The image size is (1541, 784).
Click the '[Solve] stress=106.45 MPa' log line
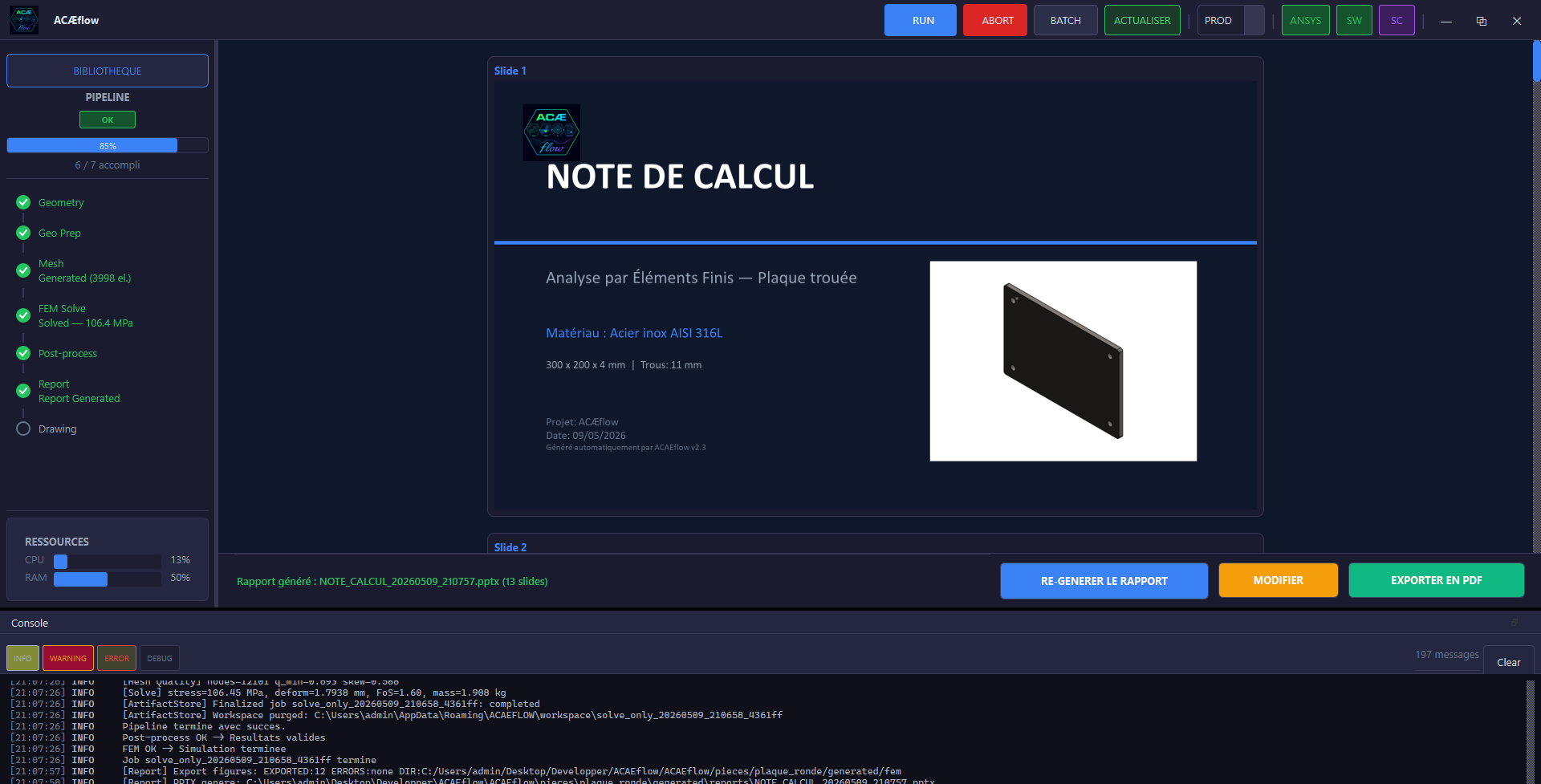pos(314,693)
